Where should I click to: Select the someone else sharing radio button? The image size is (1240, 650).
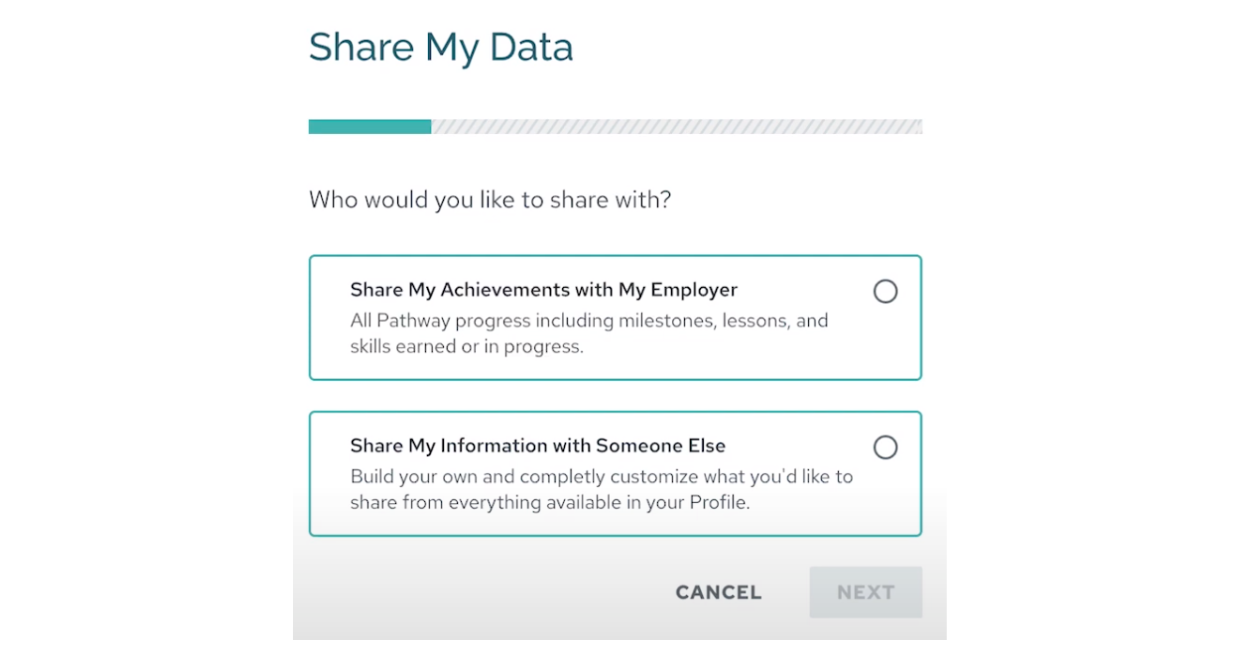[x=886, y=448]
